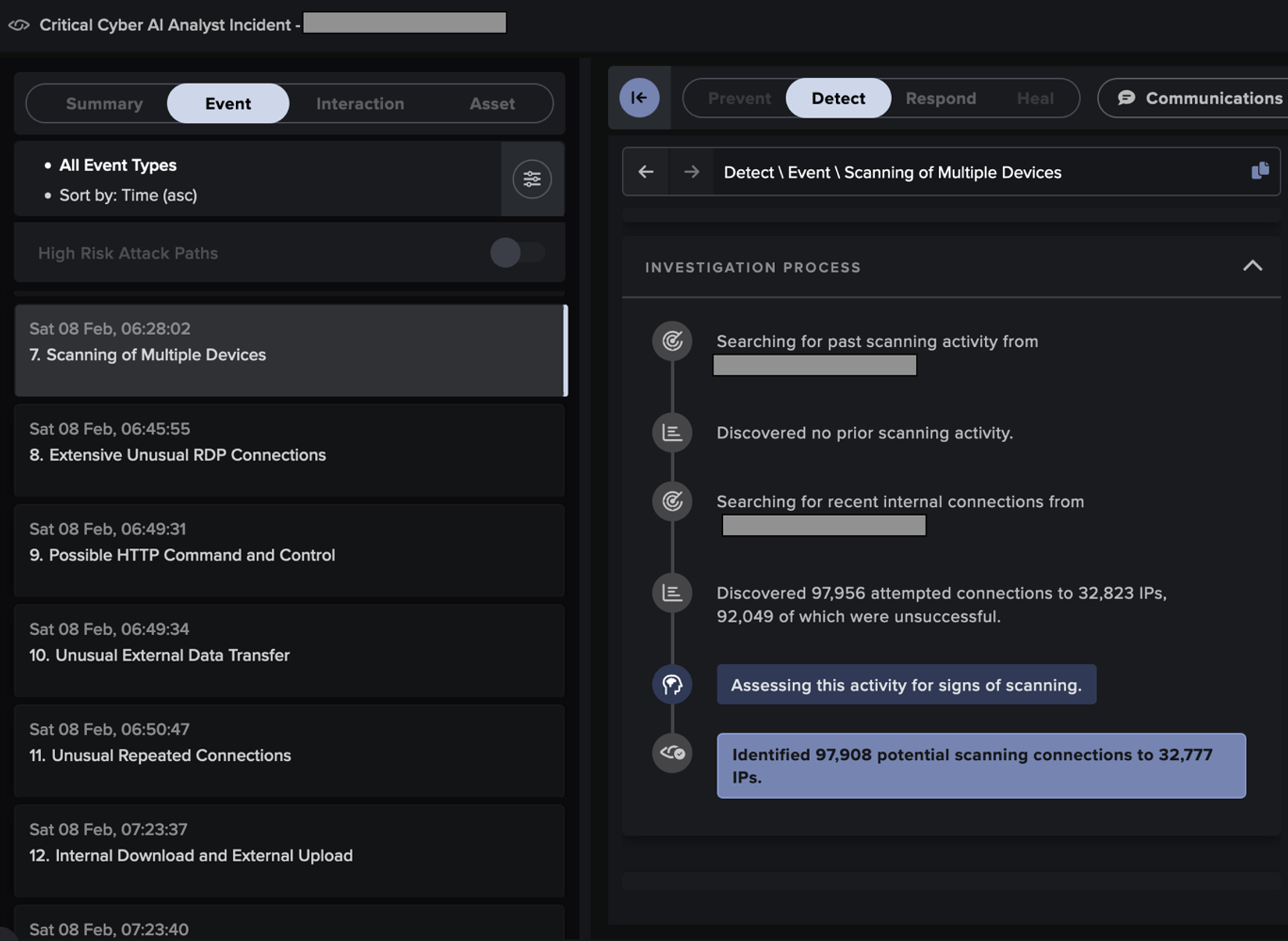Click the Detect \ Event breadcrumb path text
The height and width of the screenshot is (941, 1288).
(x=893, y=172)
